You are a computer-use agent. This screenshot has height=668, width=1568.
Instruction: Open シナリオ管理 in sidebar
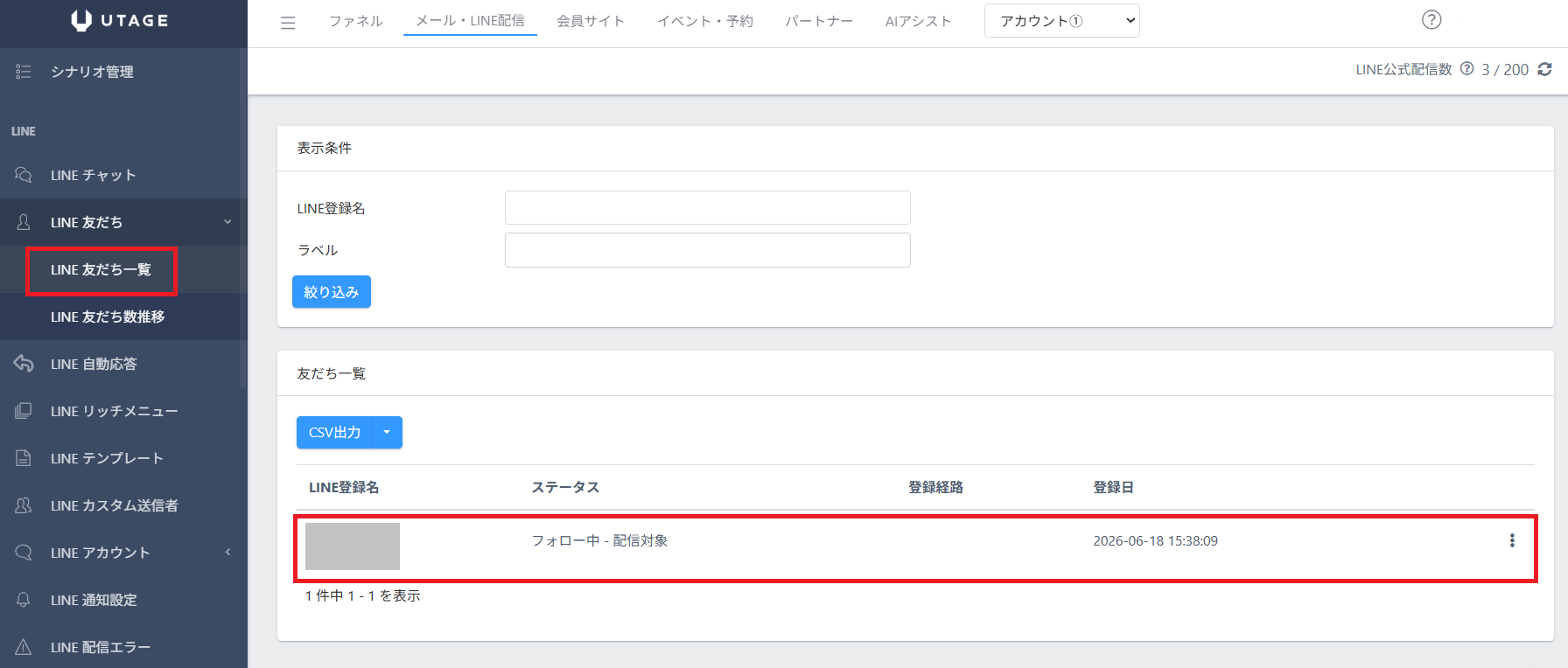click(x=92, y=72)
